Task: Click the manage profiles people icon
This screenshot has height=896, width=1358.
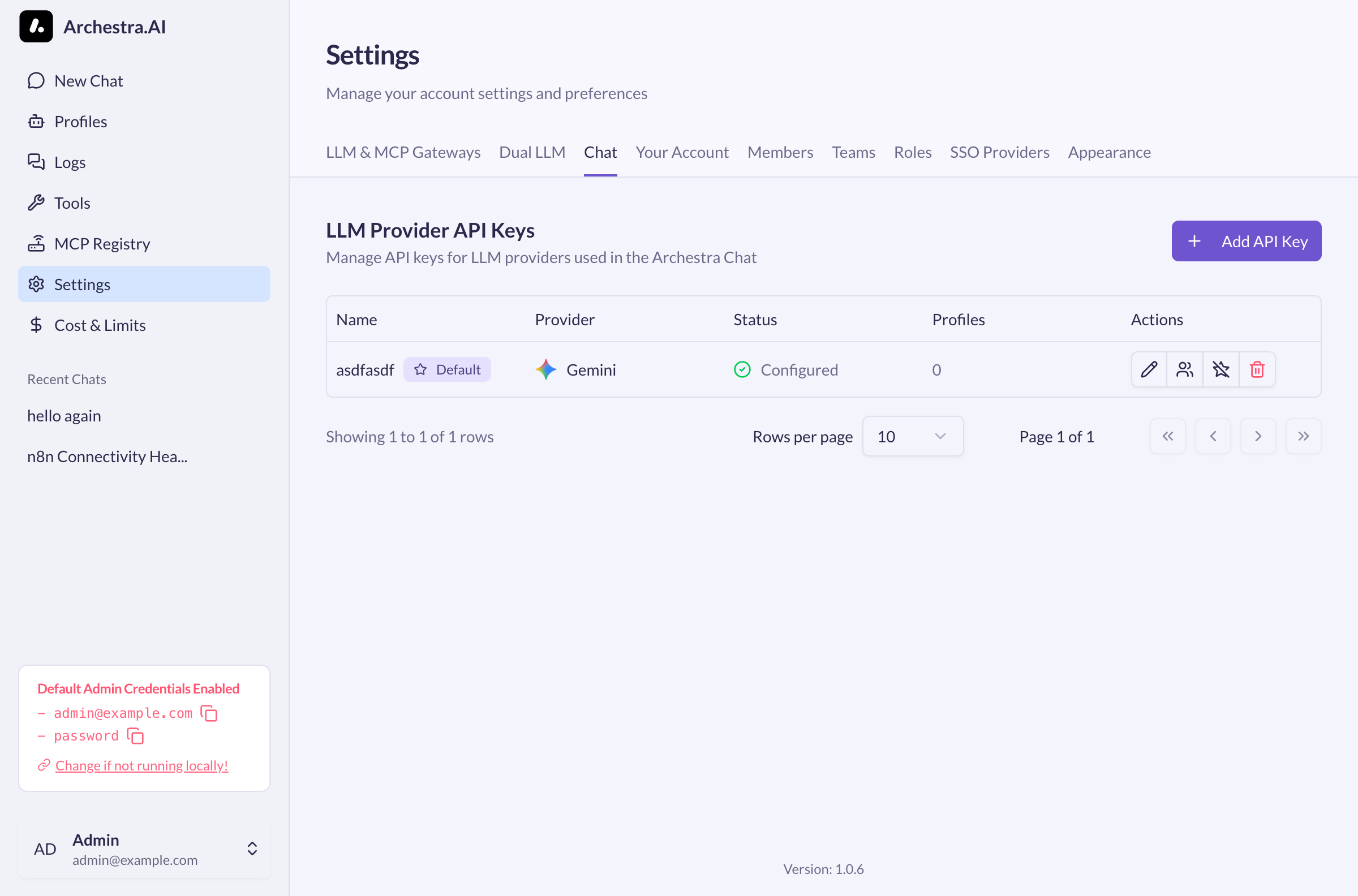Action: pyautogui.click(x=1185, y=370)
